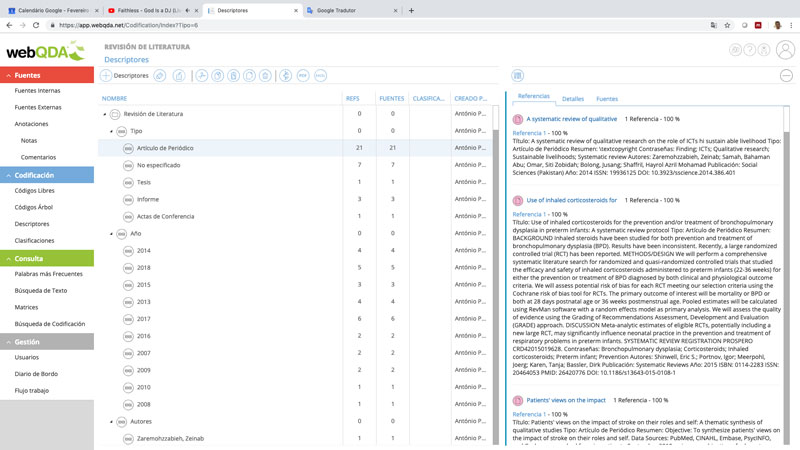Collapse the Año tree node
Screen dimensions: 800x450
pyautogui.click(x=112, y=234)
